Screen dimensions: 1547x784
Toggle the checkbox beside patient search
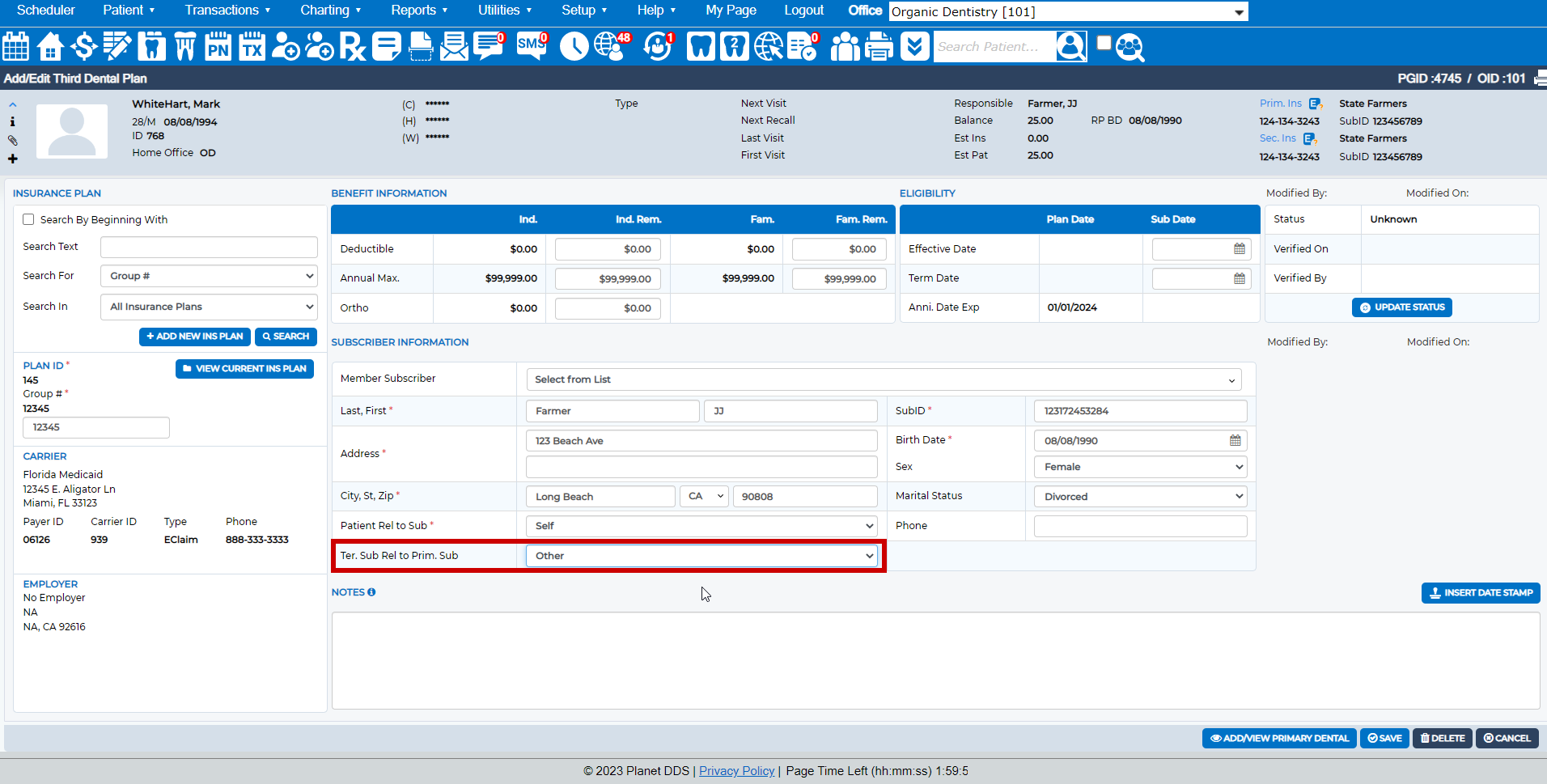pos(1104,43)
